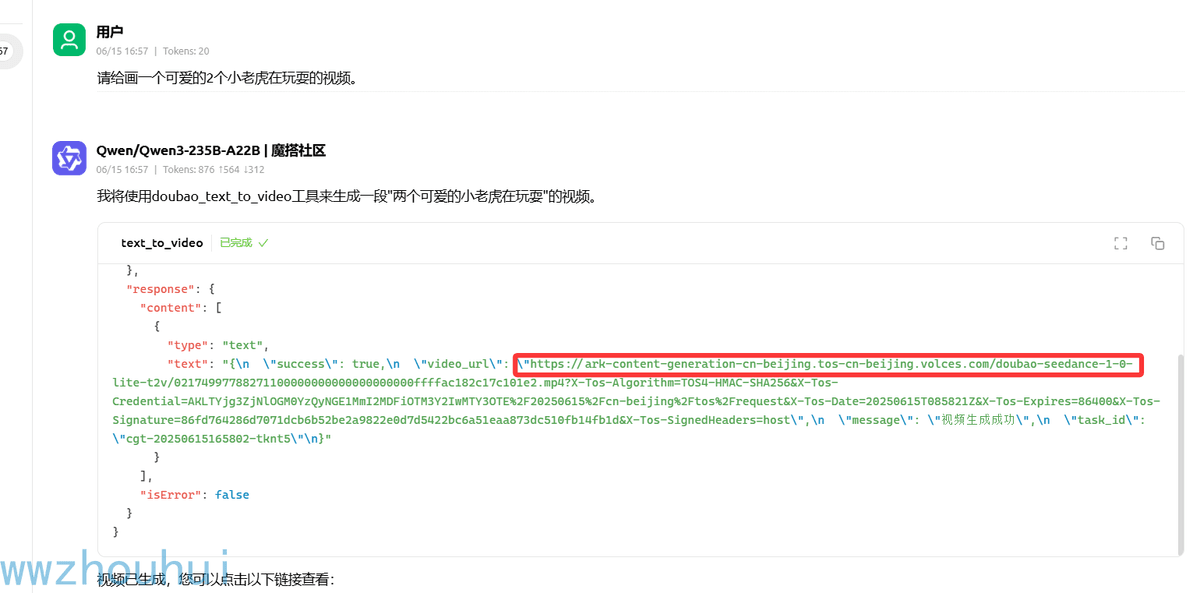Click the 已完成 status label
Image resolution: width=1200 pixels, height=593 pixels.
236,243
